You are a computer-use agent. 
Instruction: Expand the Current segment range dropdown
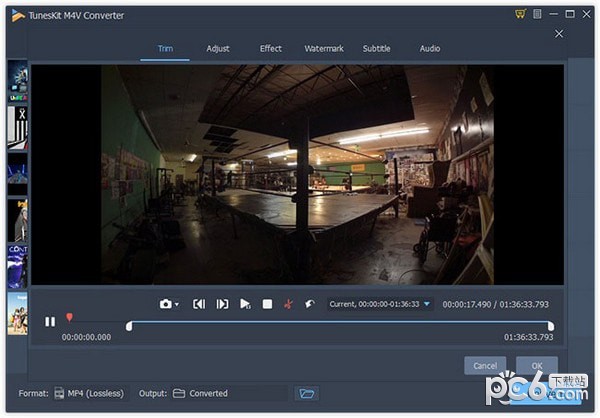[x=427, y=304]
